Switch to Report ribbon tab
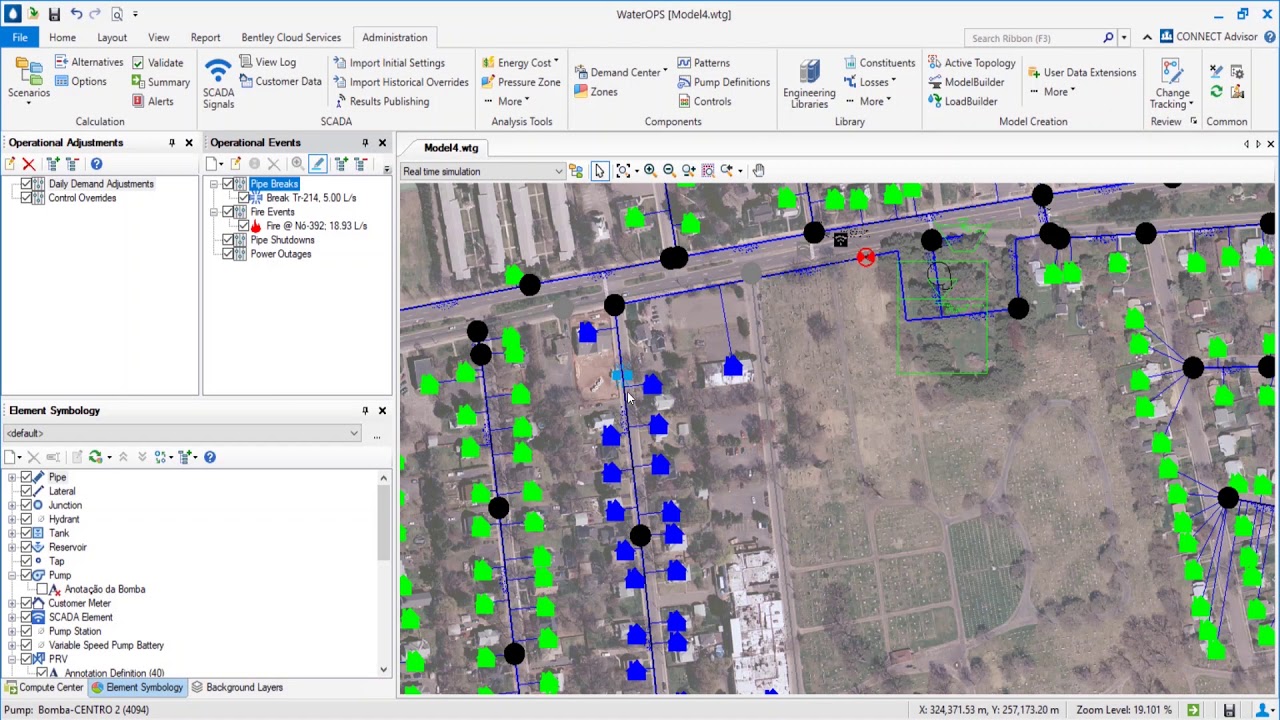The height and width of the screenshot is (720, 1280). tap(205, 37)
